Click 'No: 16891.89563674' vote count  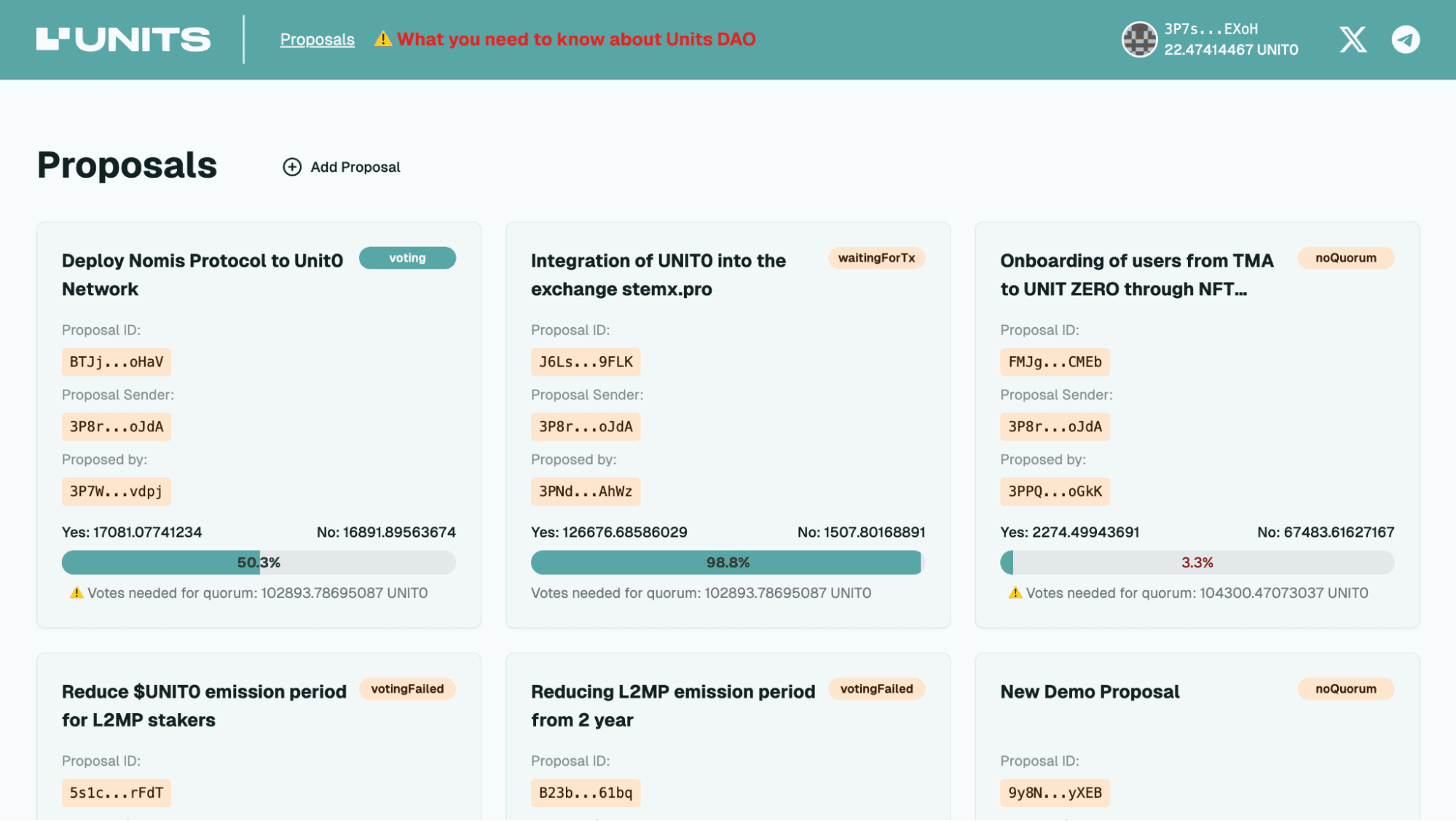386,533
